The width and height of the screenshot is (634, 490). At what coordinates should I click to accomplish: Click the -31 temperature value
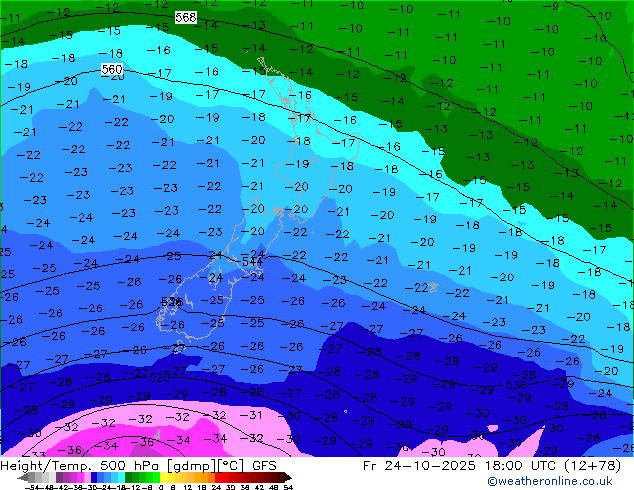pyautogui.click(x=251, y=415)
